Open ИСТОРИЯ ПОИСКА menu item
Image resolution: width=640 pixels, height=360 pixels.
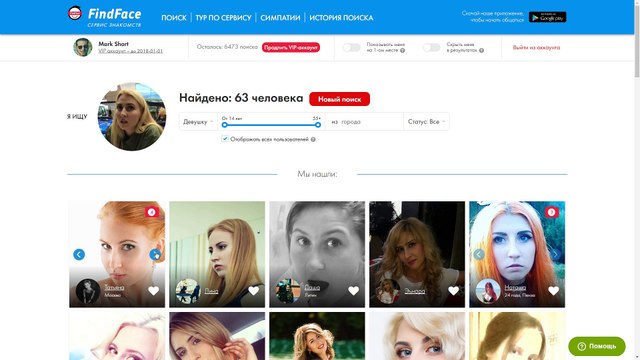coord(341,18)
